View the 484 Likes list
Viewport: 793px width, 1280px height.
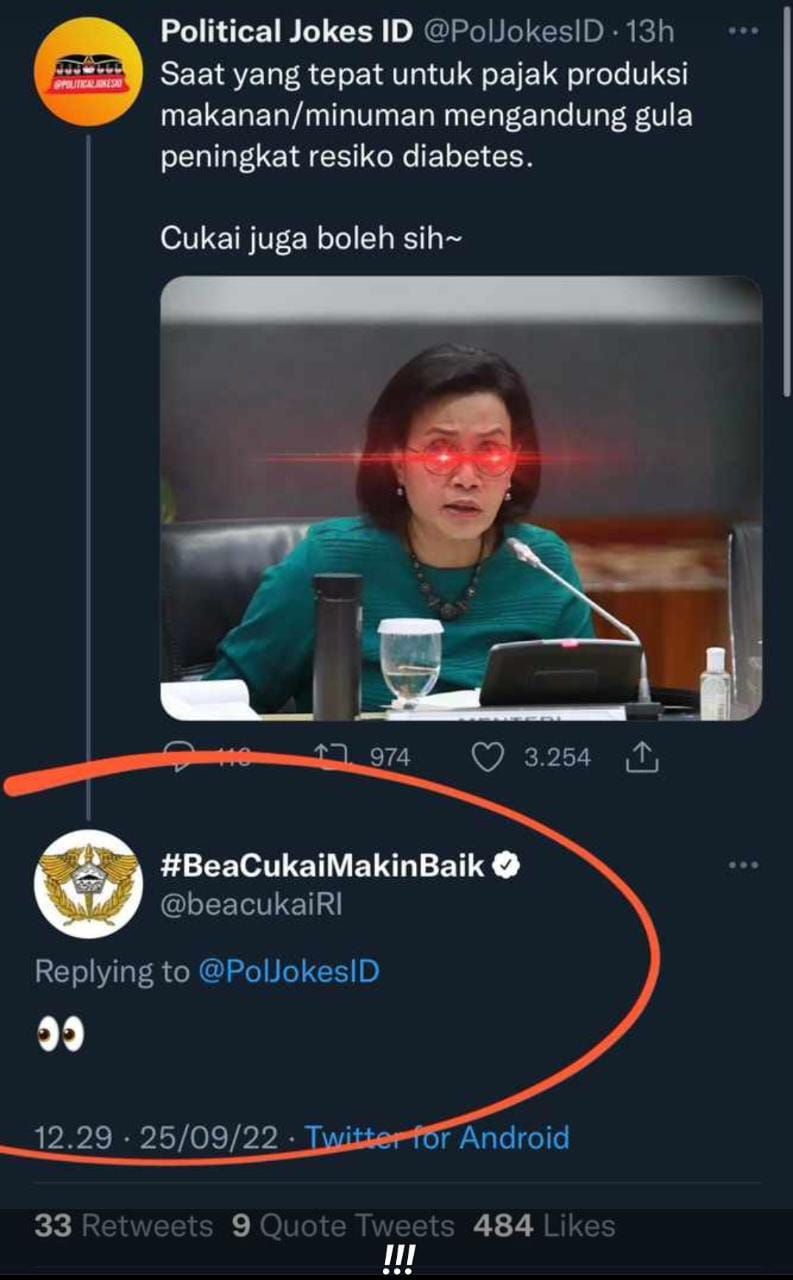pos(545,1226)
